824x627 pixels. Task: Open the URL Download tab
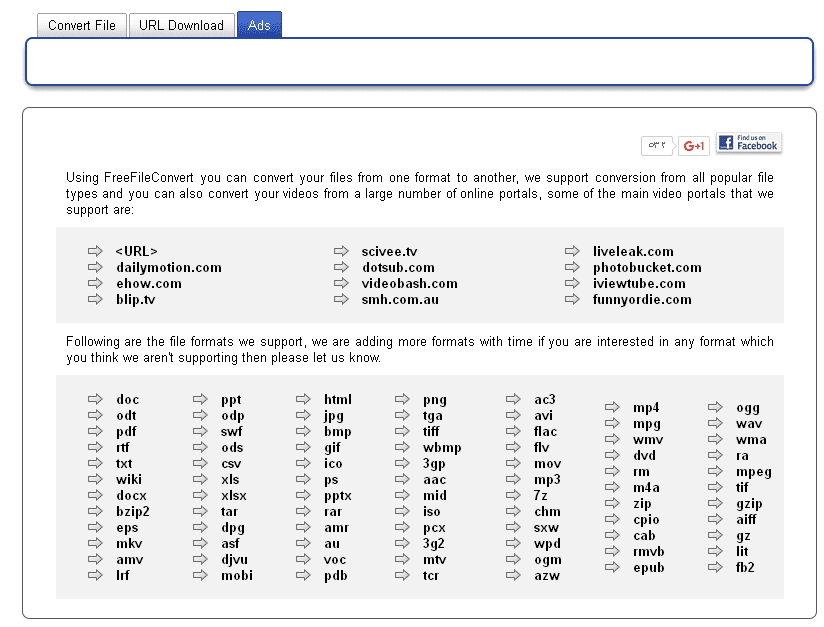tap(181, 25)
